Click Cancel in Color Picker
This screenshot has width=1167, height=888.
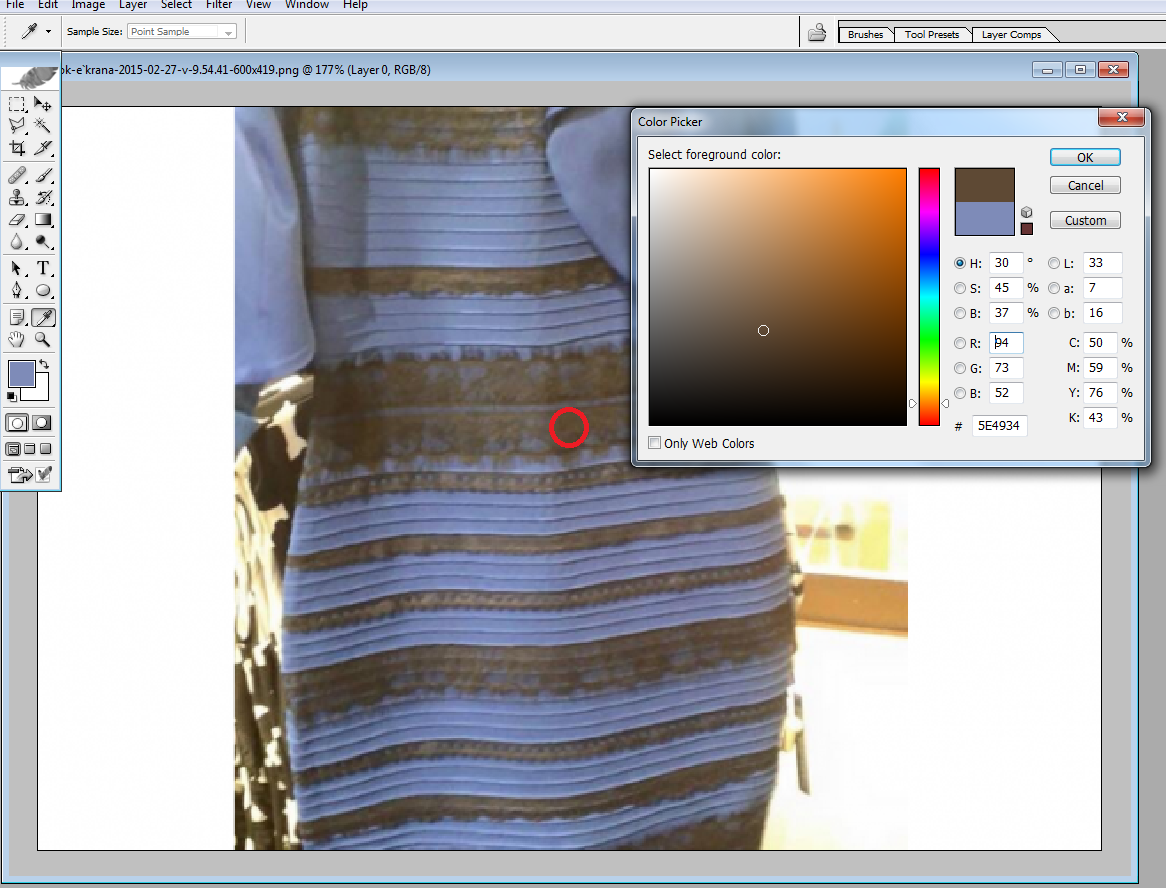click(x=1085, y=185)
